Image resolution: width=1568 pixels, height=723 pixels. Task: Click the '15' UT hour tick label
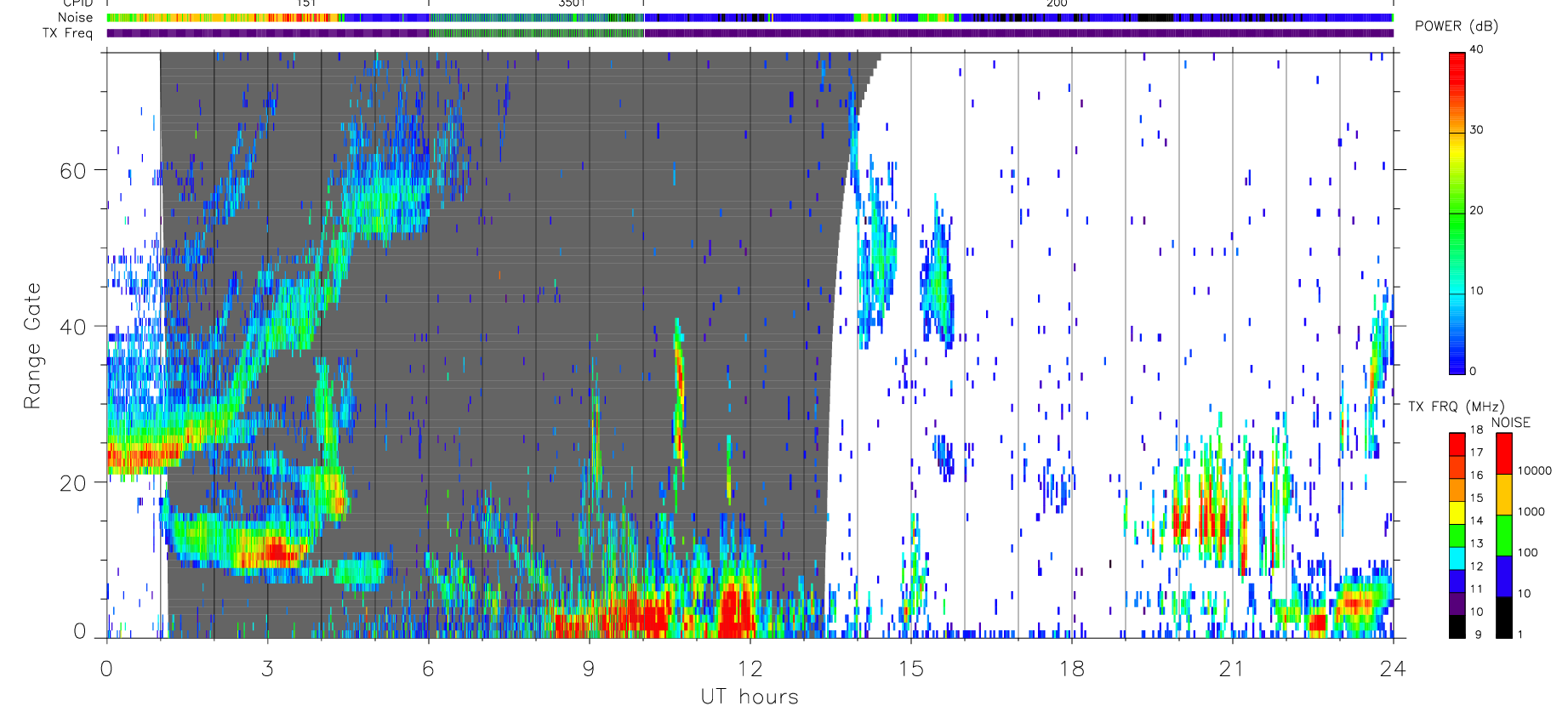(x=910, y=669)
